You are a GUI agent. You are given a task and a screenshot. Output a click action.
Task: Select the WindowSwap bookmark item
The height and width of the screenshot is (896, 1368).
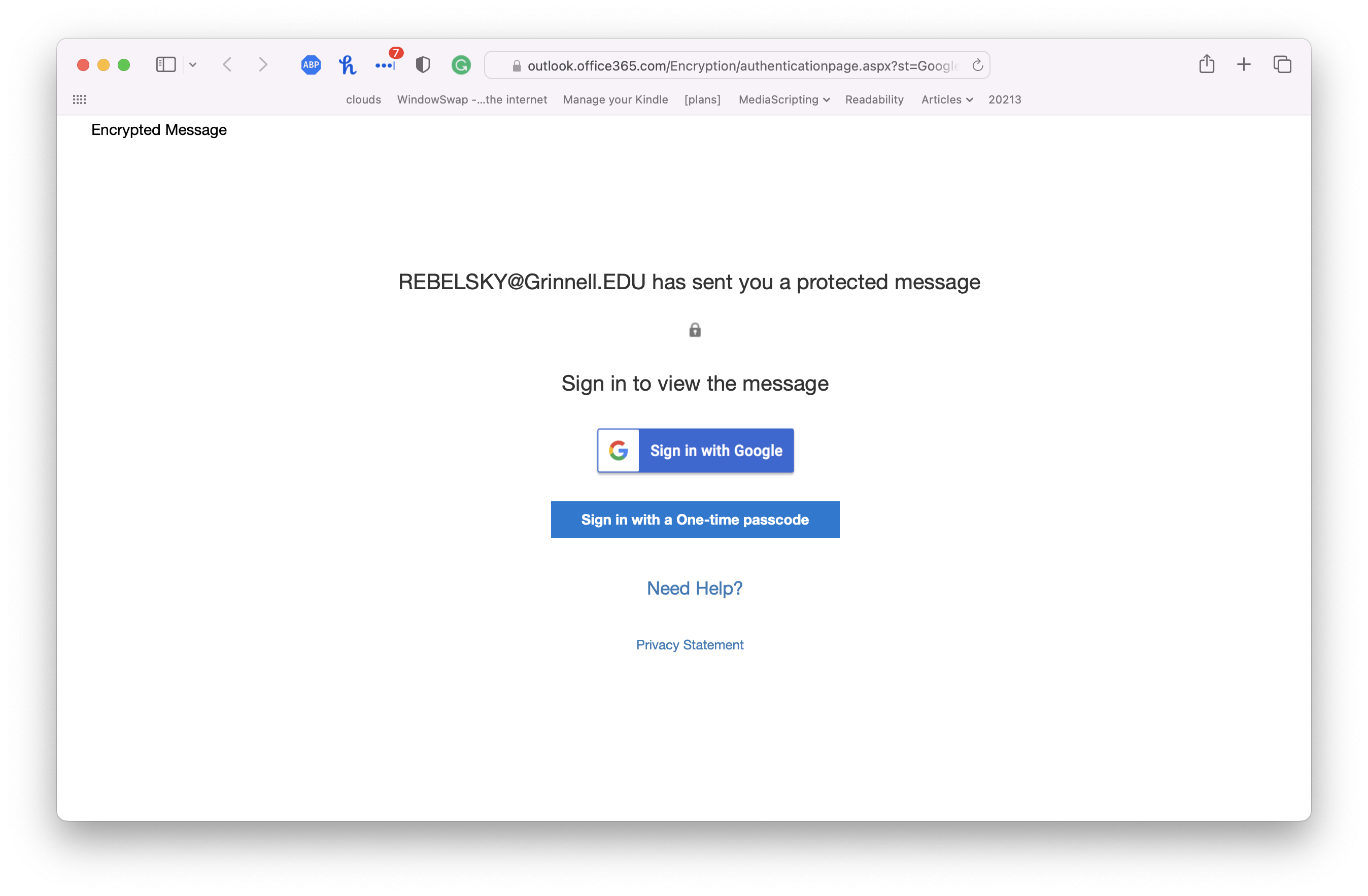471,99
